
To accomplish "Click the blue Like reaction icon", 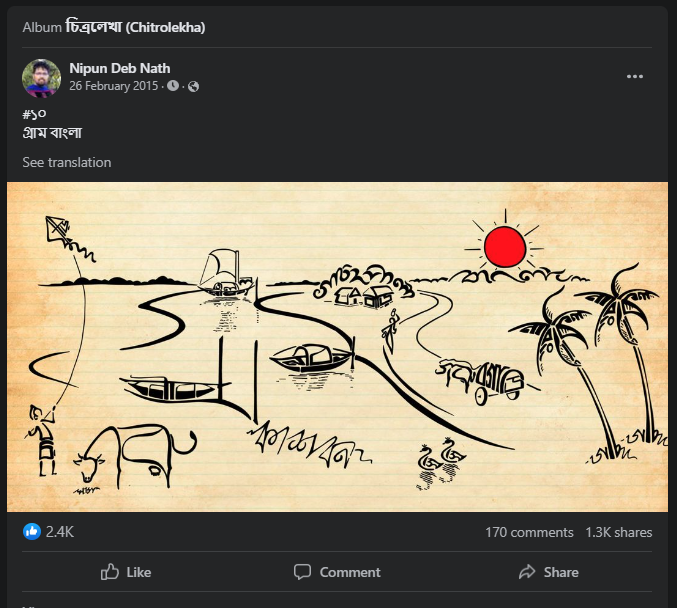I will [32, 532].
